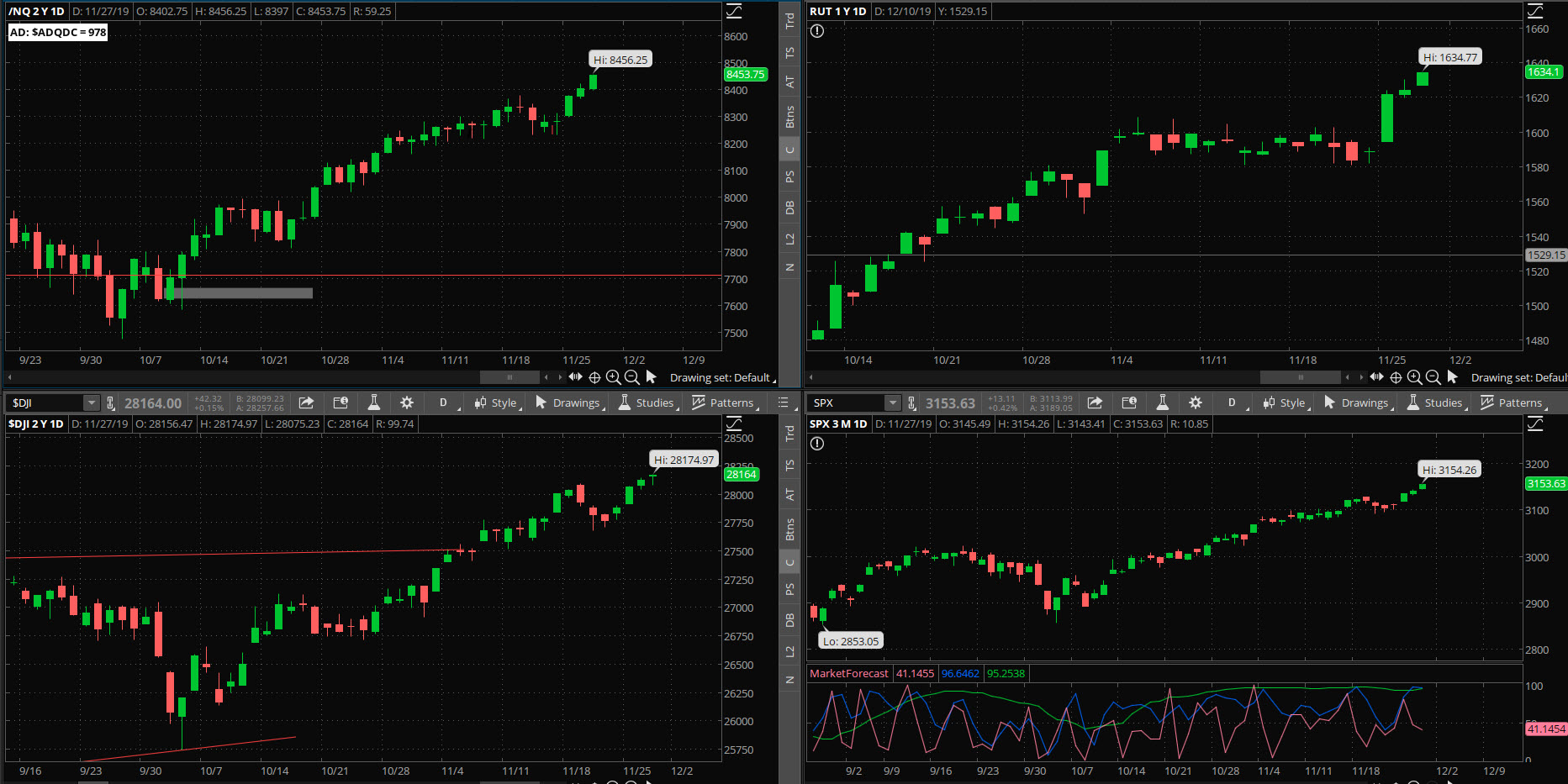
Task: Open the AT sidebar tab beside the /NQ chart
Action: (x=789, y=82)
